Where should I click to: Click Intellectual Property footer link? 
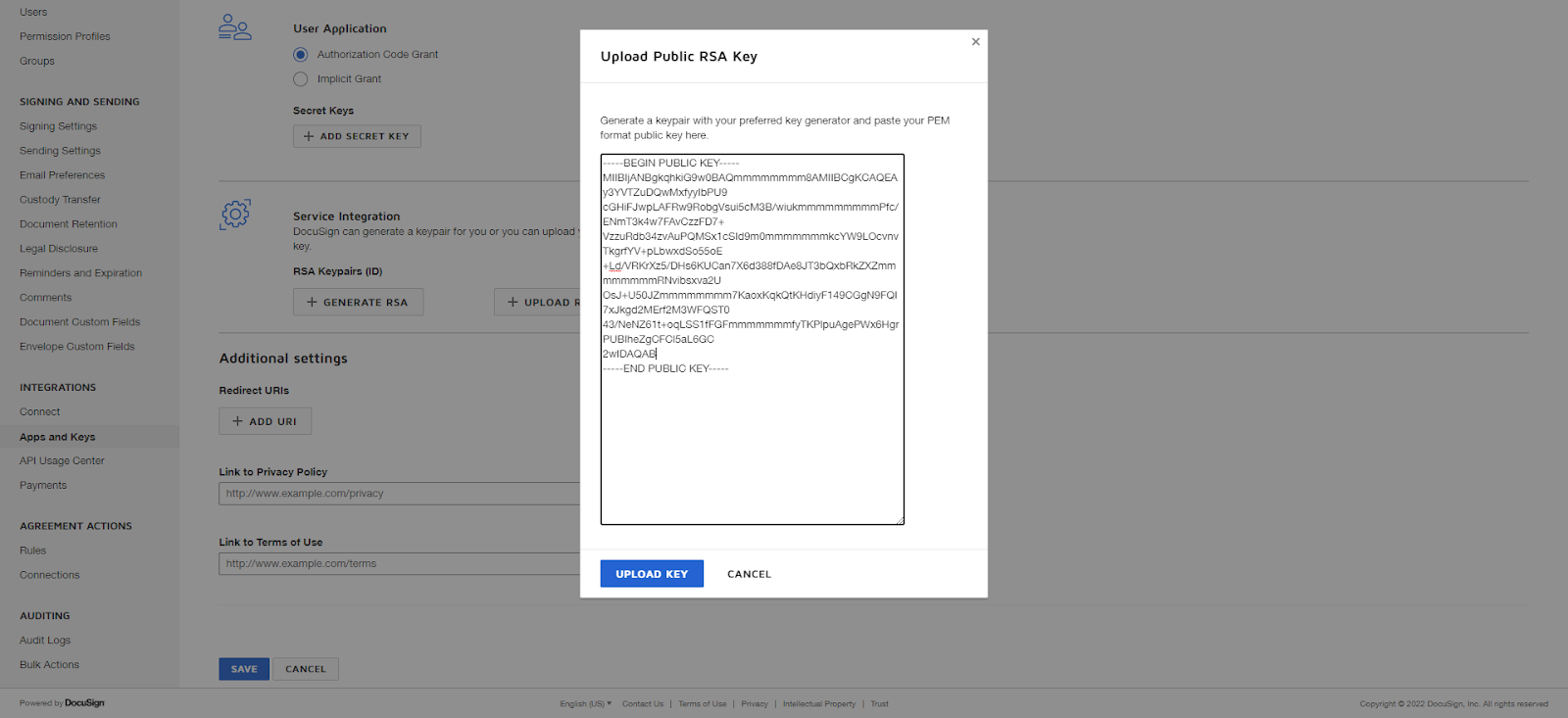(819, 703)
